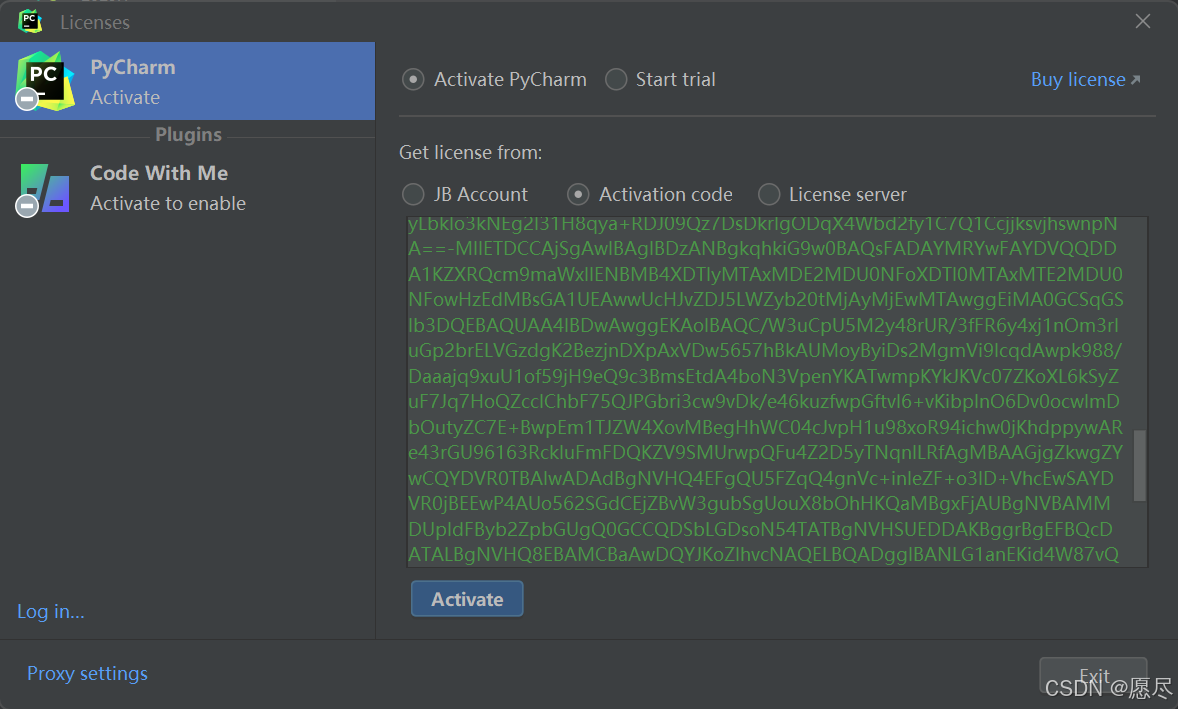This screenshot has width=1178, height=709.
Task: Open Proxy settings link
Action: (x=87, y=673)
